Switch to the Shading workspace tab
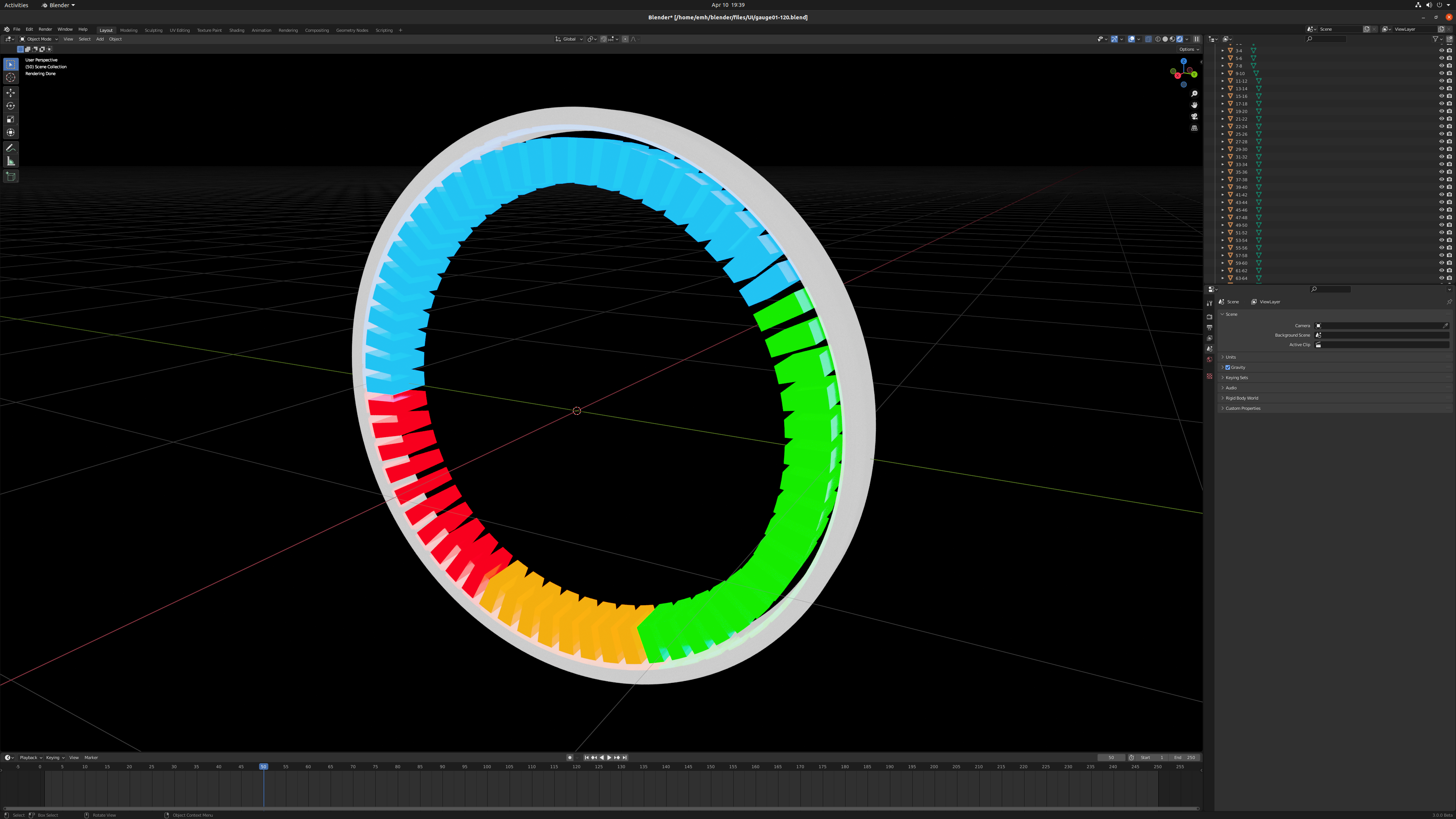The height and width of the screenshot is (819, 1456). coord(237,30)
